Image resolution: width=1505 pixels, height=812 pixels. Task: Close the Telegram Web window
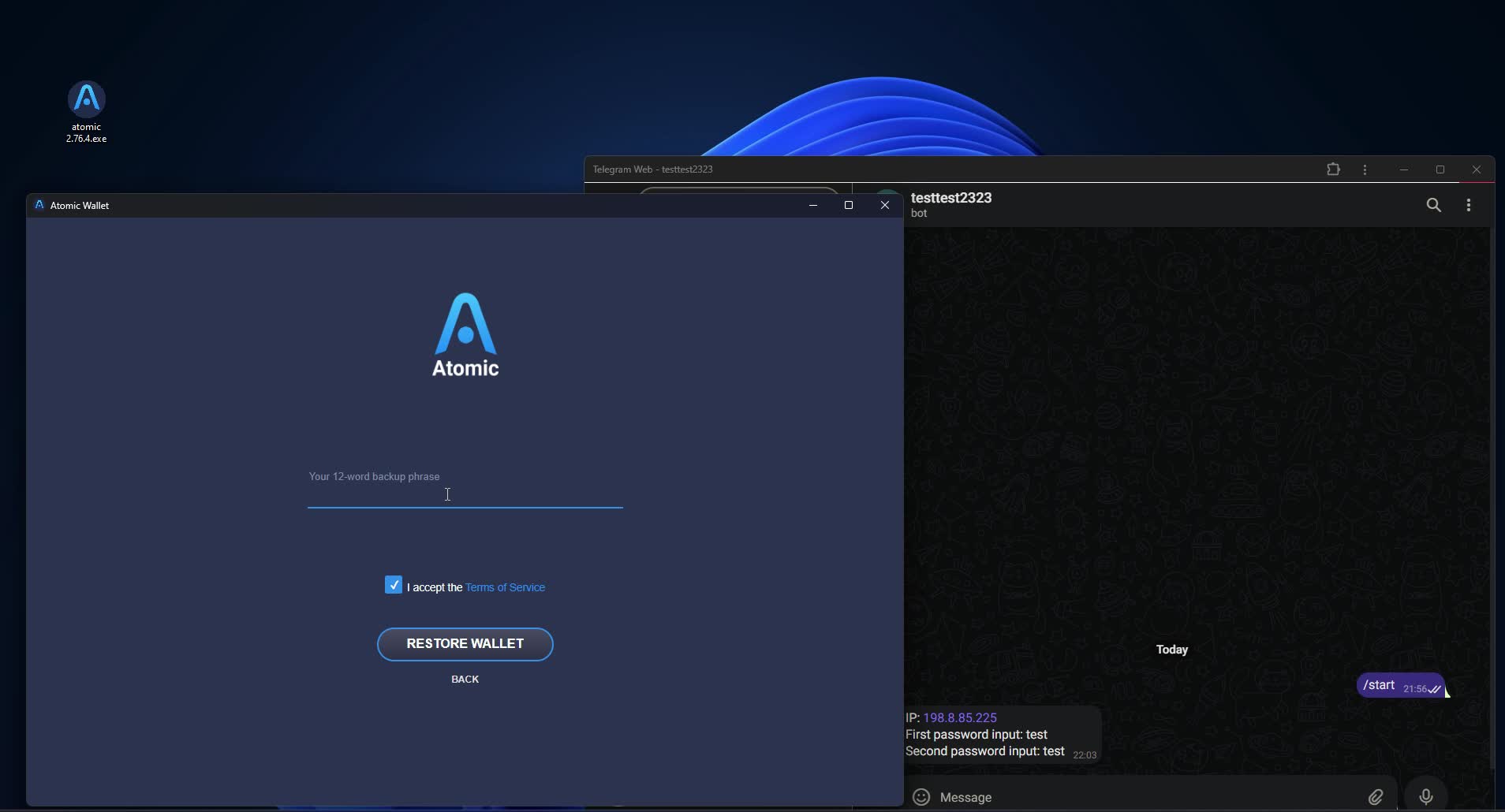pyautogui.click(x=1476, y=169)
